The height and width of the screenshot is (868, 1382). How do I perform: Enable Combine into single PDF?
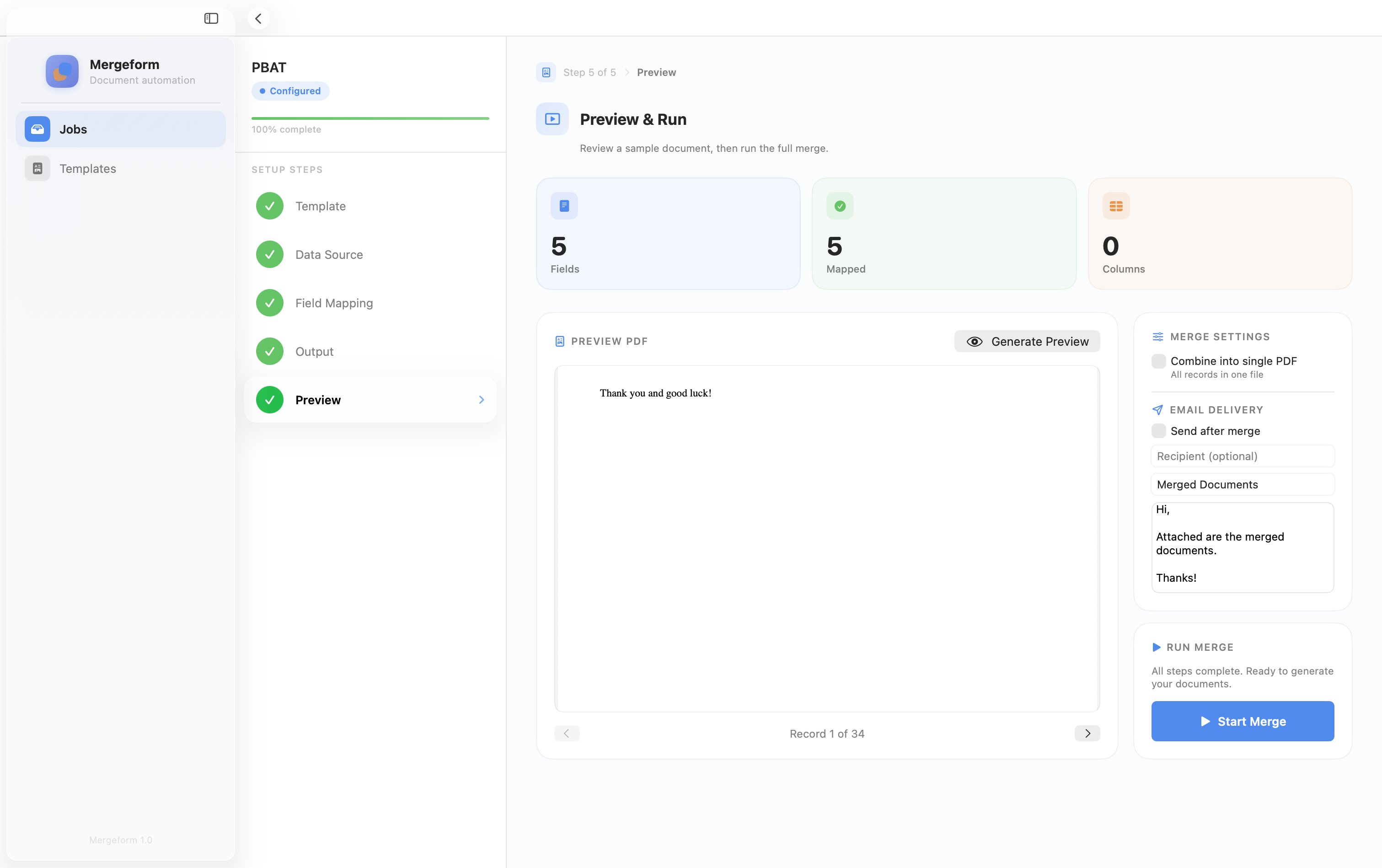point(1159,361)
